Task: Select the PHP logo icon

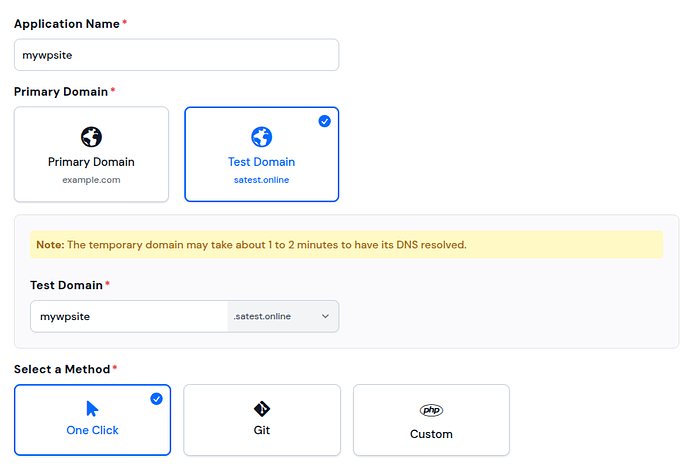Action: tap(431, 410)
